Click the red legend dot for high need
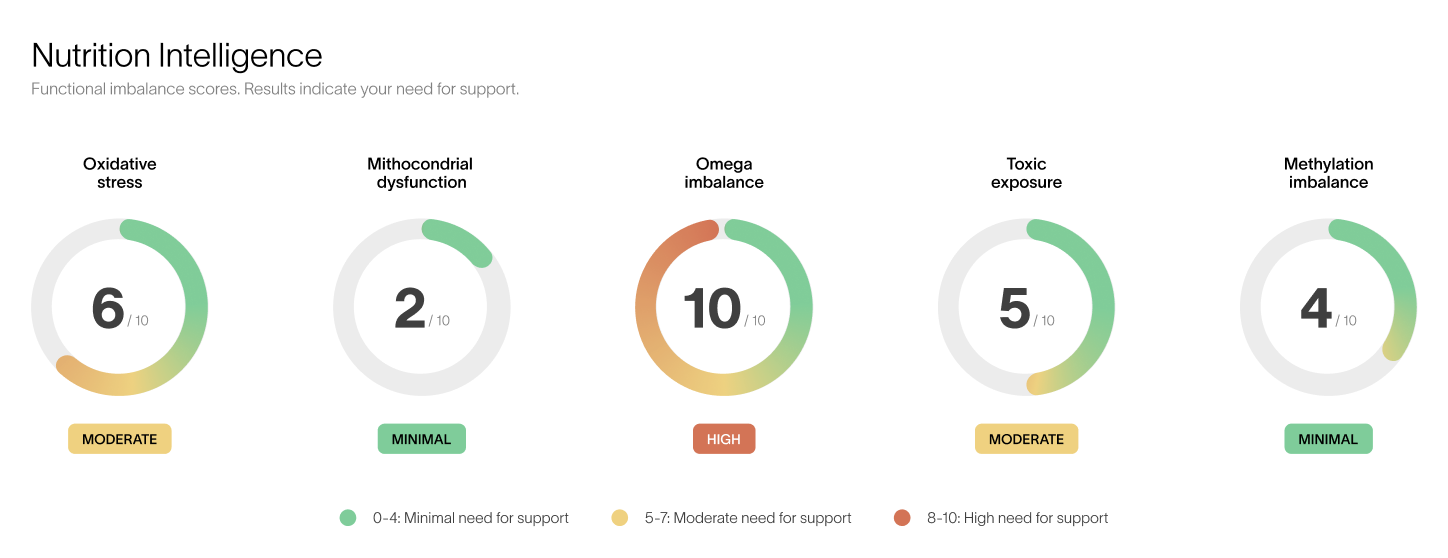This screenshot has width=1448, height=558. pos(902,518)
